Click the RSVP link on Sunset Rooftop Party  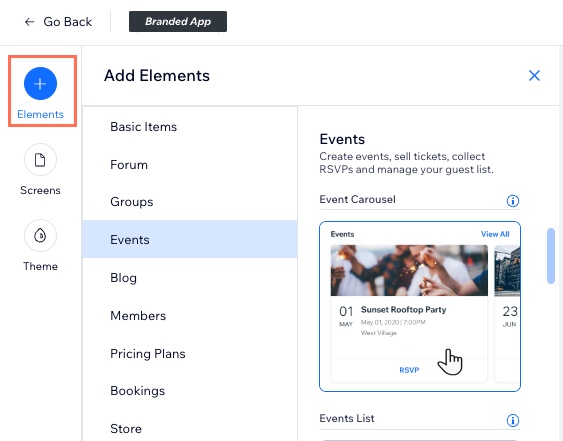(x=409, y=370)
